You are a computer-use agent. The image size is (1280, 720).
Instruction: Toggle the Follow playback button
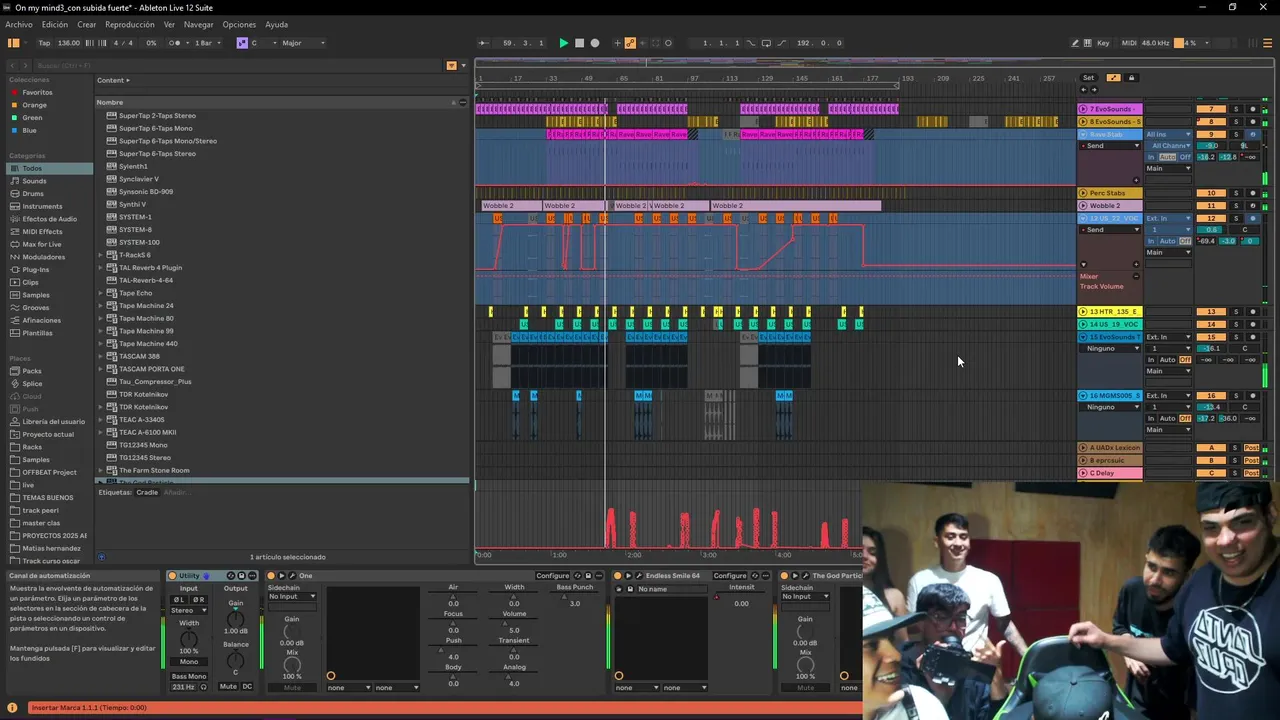(483, 43)
